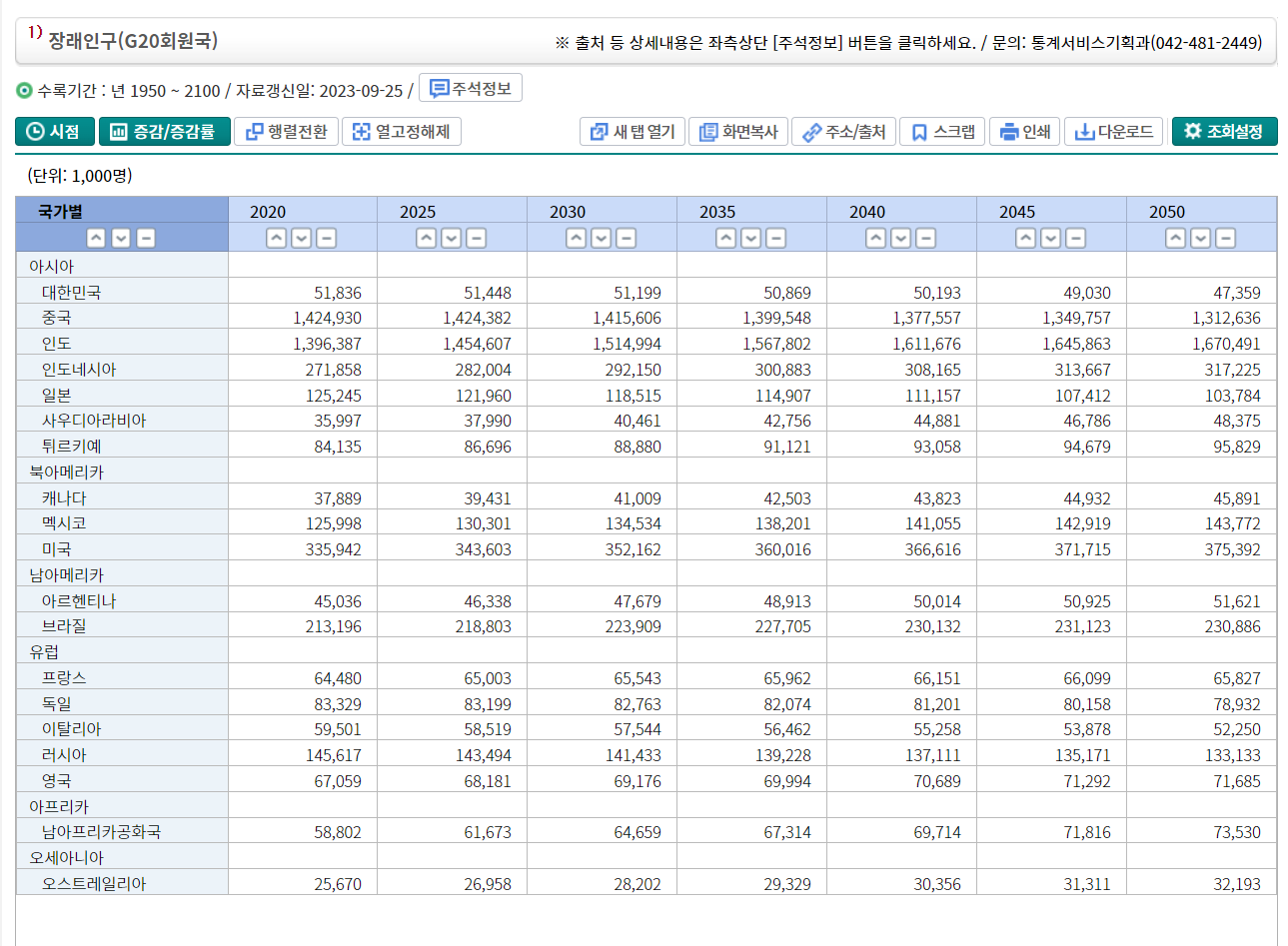Copy the screen using 화면복사

[x=738, y=132]
